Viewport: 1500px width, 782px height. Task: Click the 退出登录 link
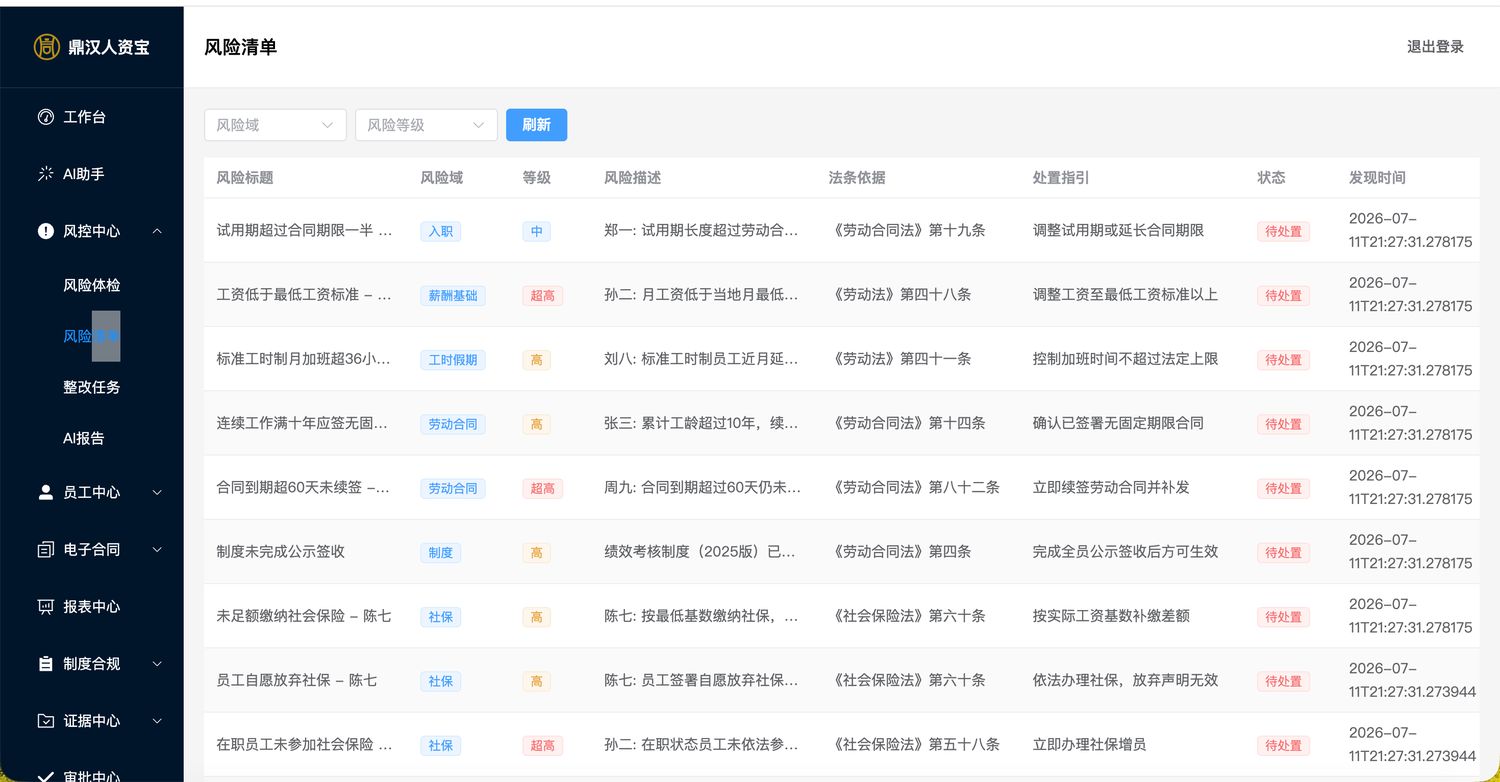click(1435, 46)
